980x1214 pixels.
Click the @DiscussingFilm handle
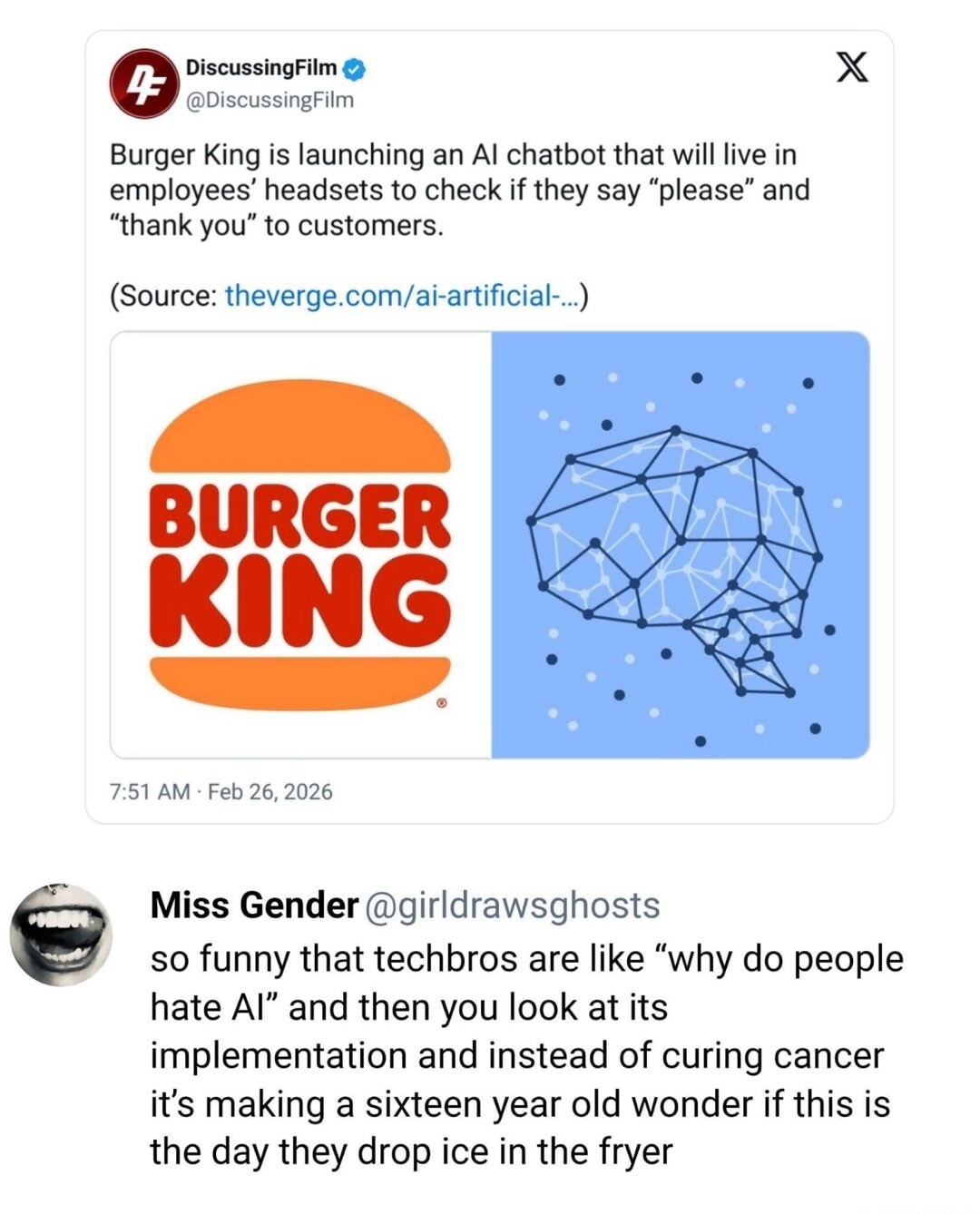263,100
